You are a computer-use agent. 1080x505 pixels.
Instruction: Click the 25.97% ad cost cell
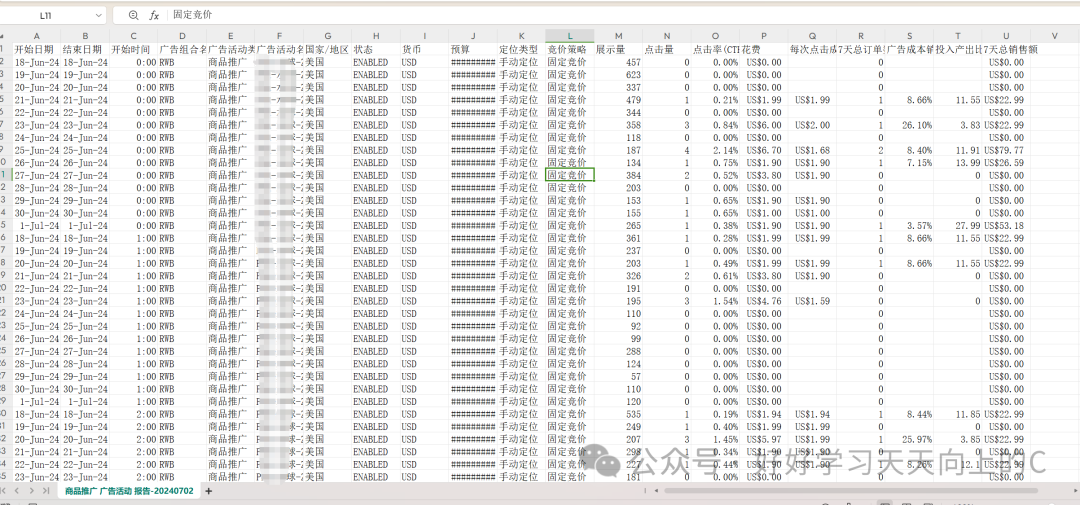[x=909, y=439]
